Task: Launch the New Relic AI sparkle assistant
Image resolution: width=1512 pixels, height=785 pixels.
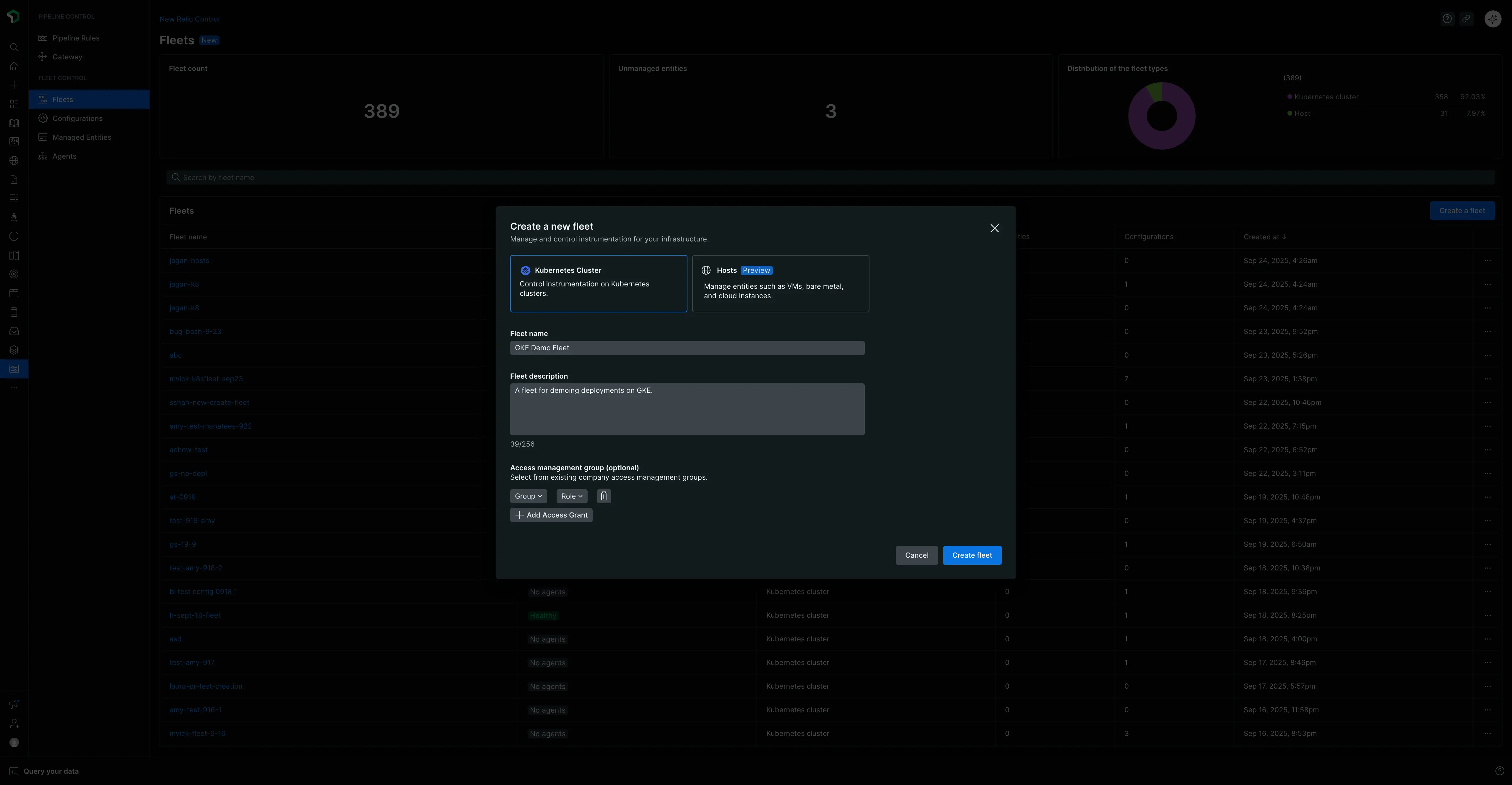Action: tap(1492, 18)
